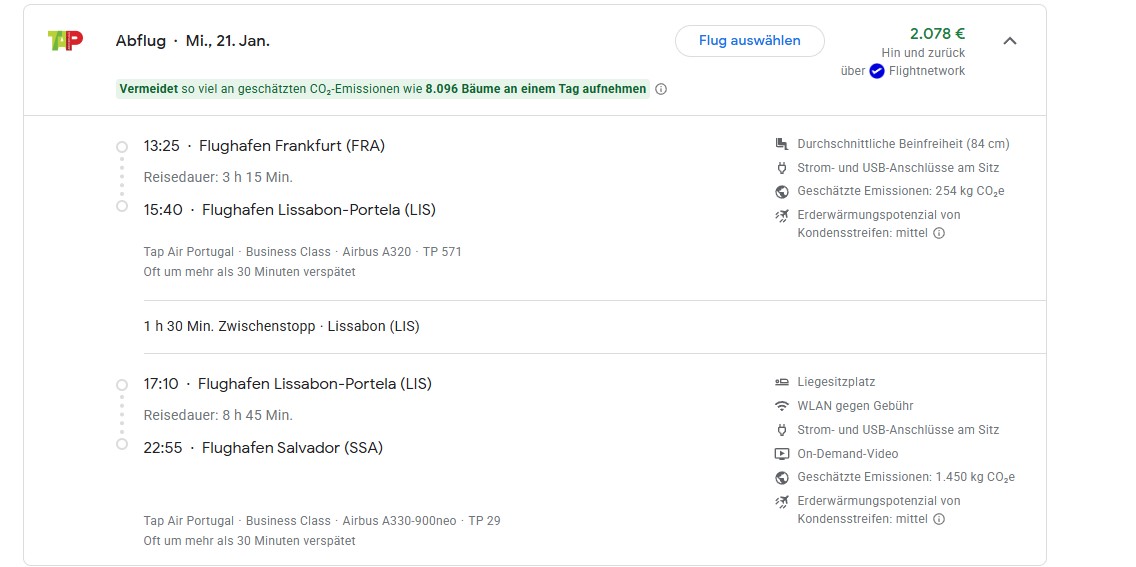Click the 13:25 Flughafen Frankfurt departure line
Screen dimensions: 1136x567
[264, 146]
